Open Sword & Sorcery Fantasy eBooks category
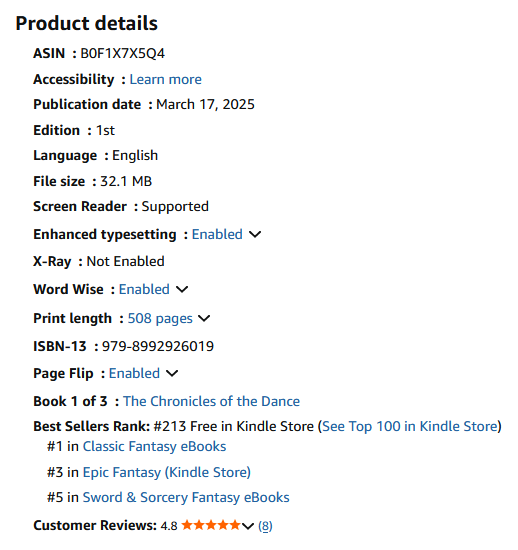This screenshot has height=550, width=518. (x=186, y=497)
